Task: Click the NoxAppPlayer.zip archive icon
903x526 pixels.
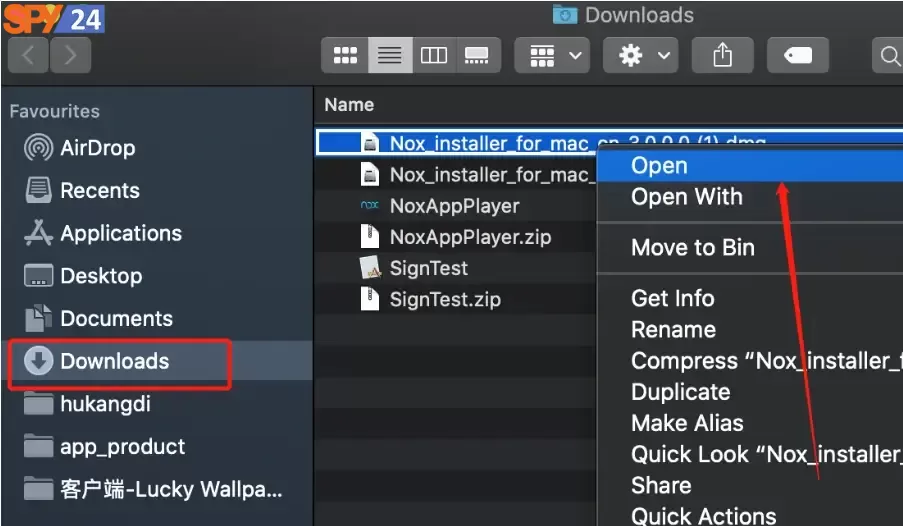Action: pos(370,237)
